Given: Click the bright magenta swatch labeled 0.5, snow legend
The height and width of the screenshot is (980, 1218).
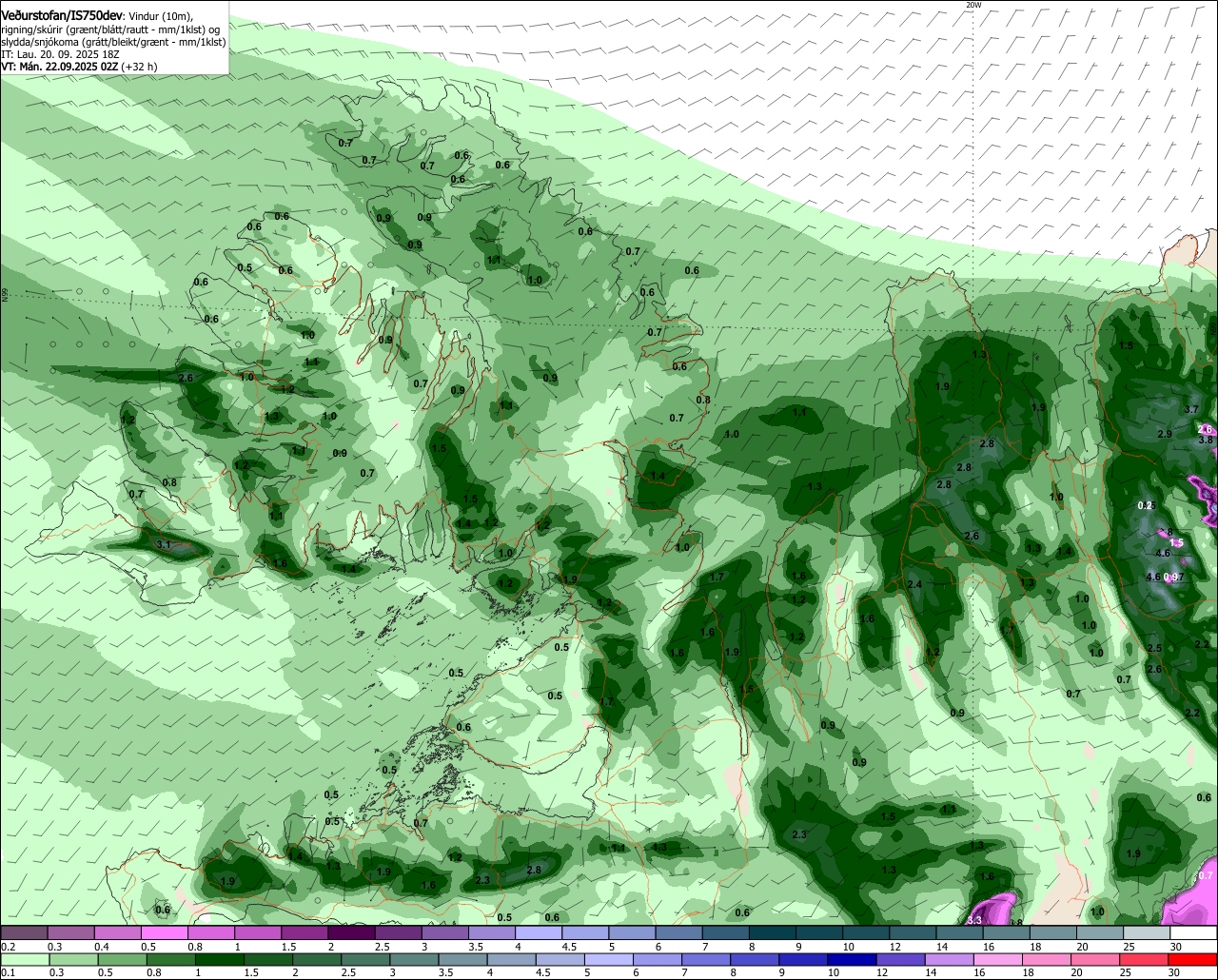Looking at the screenshot, I should pos(164,933).
